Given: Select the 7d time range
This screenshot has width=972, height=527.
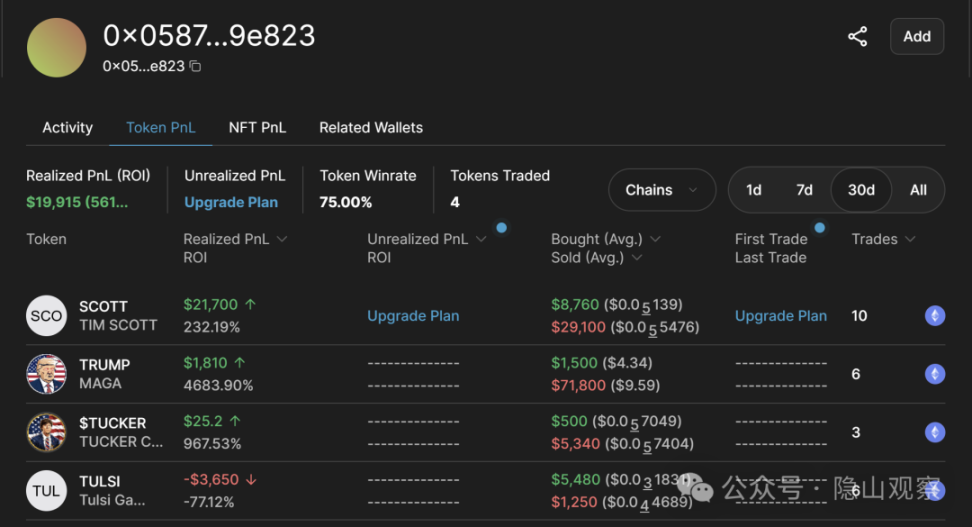Looking at the screenshot, I should (x=804, y=190).
